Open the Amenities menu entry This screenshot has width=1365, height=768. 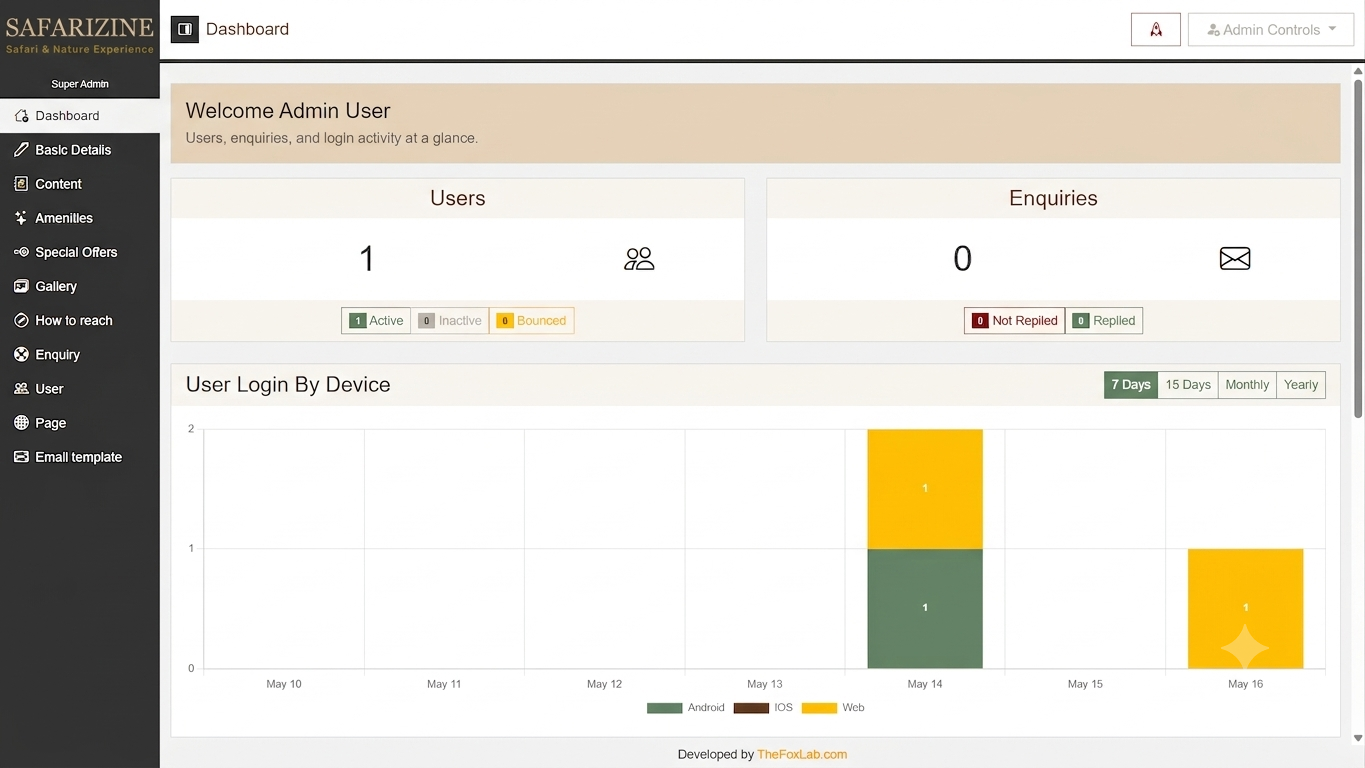click(x=80, y=218)
